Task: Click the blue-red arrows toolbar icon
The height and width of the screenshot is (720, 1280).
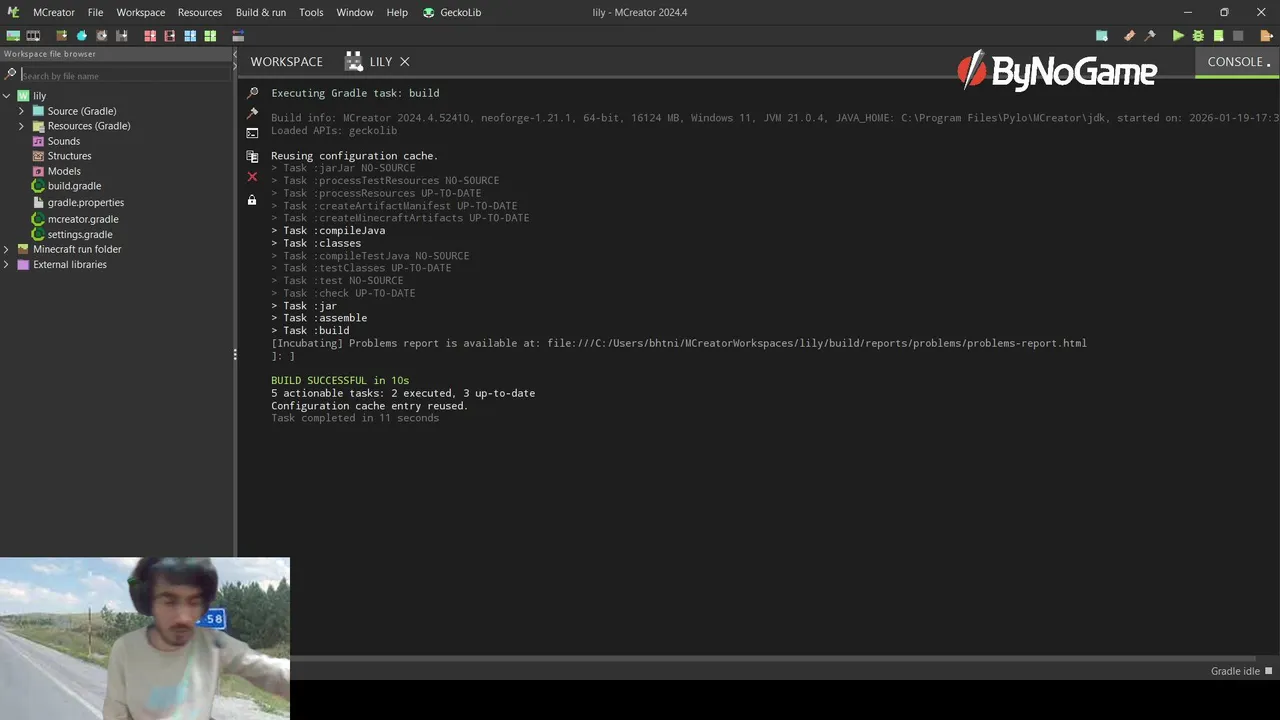Action: click(238, 36)
